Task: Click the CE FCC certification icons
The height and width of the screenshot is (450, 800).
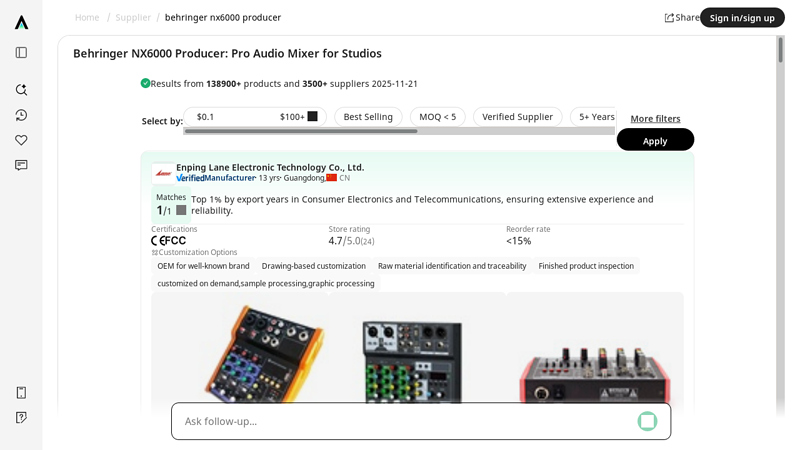Action: point(168,241)
